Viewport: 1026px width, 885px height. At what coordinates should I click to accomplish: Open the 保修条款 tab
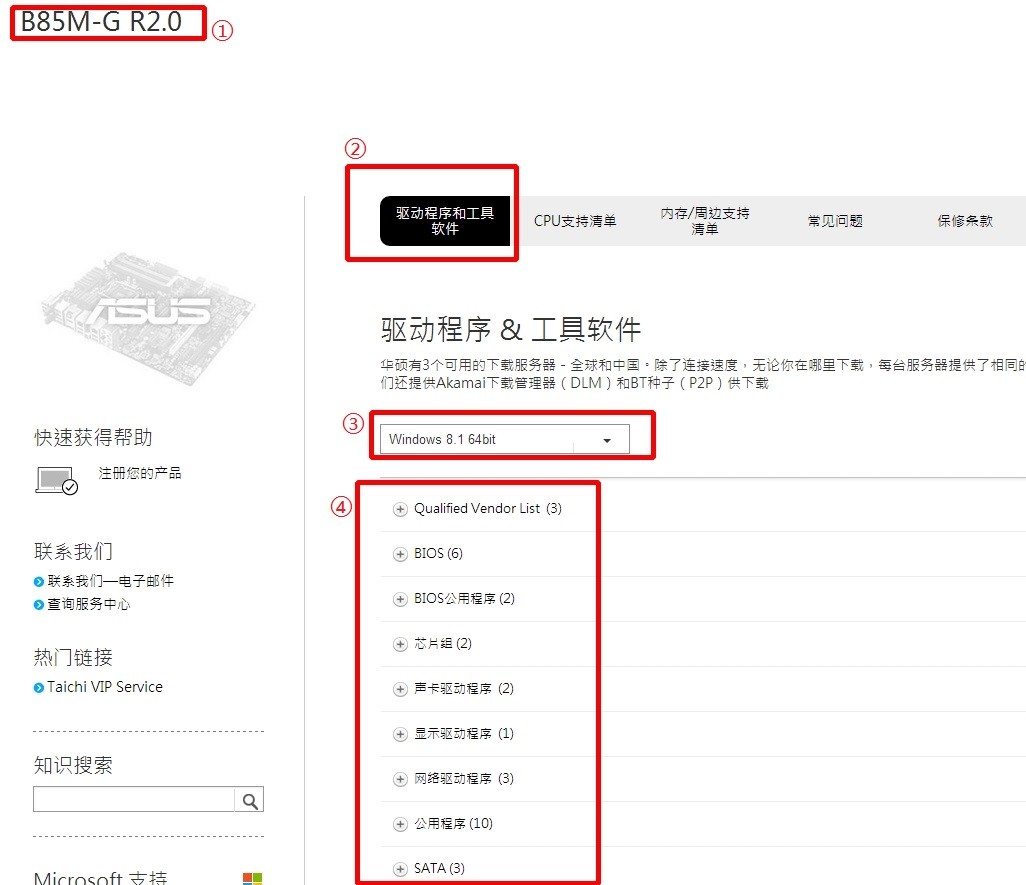point(965,221)
